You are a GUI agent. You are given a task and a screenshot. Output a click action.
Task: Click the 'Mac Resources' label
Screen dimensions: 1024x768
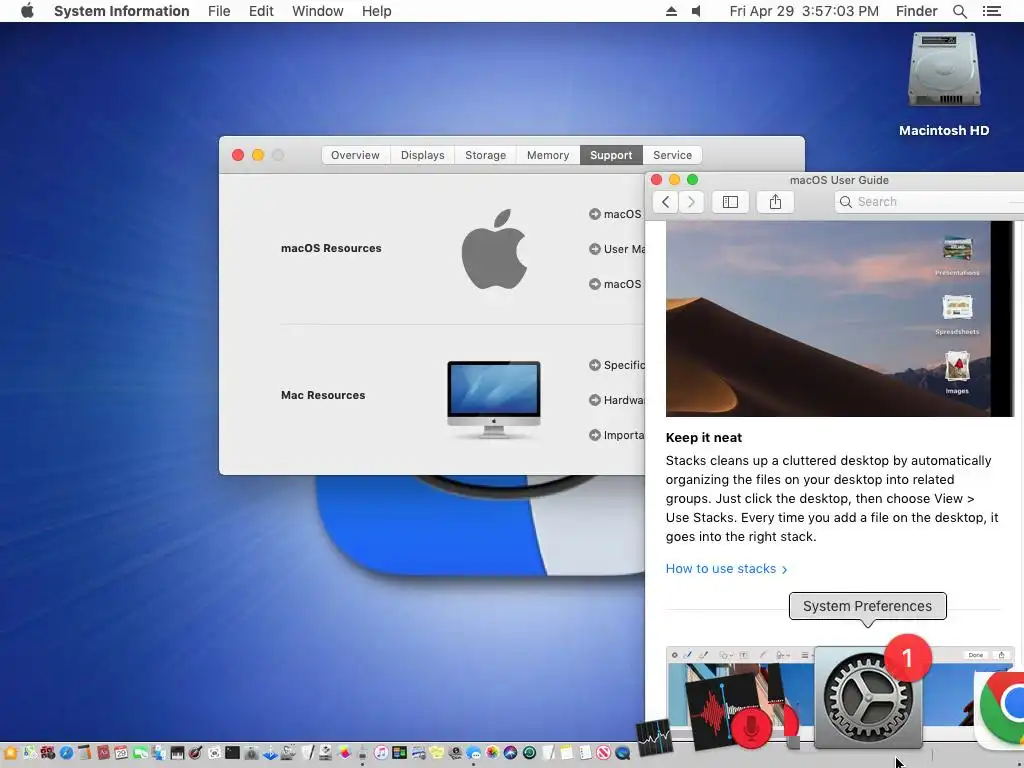click(x=323, y=395)
